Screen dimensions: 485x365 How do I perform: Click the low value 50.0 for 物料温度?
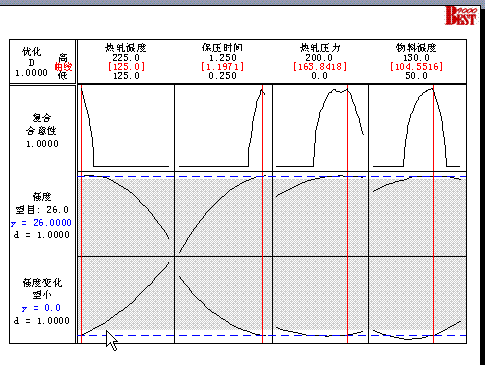pos(416,76)
